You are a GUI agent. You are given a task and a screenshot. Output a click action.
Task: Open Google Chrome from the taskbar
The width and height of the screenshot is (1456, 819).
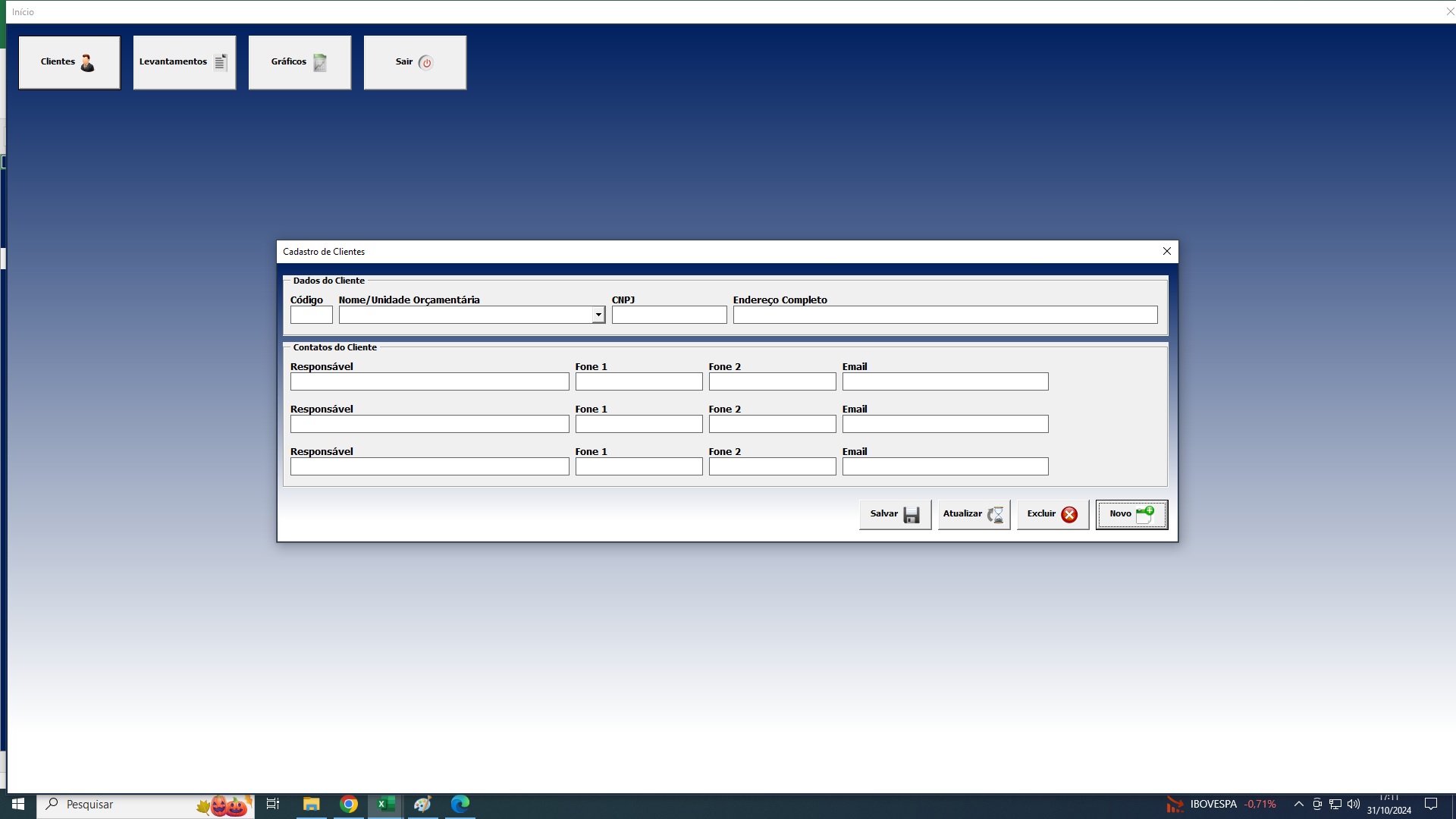(349, 804)
